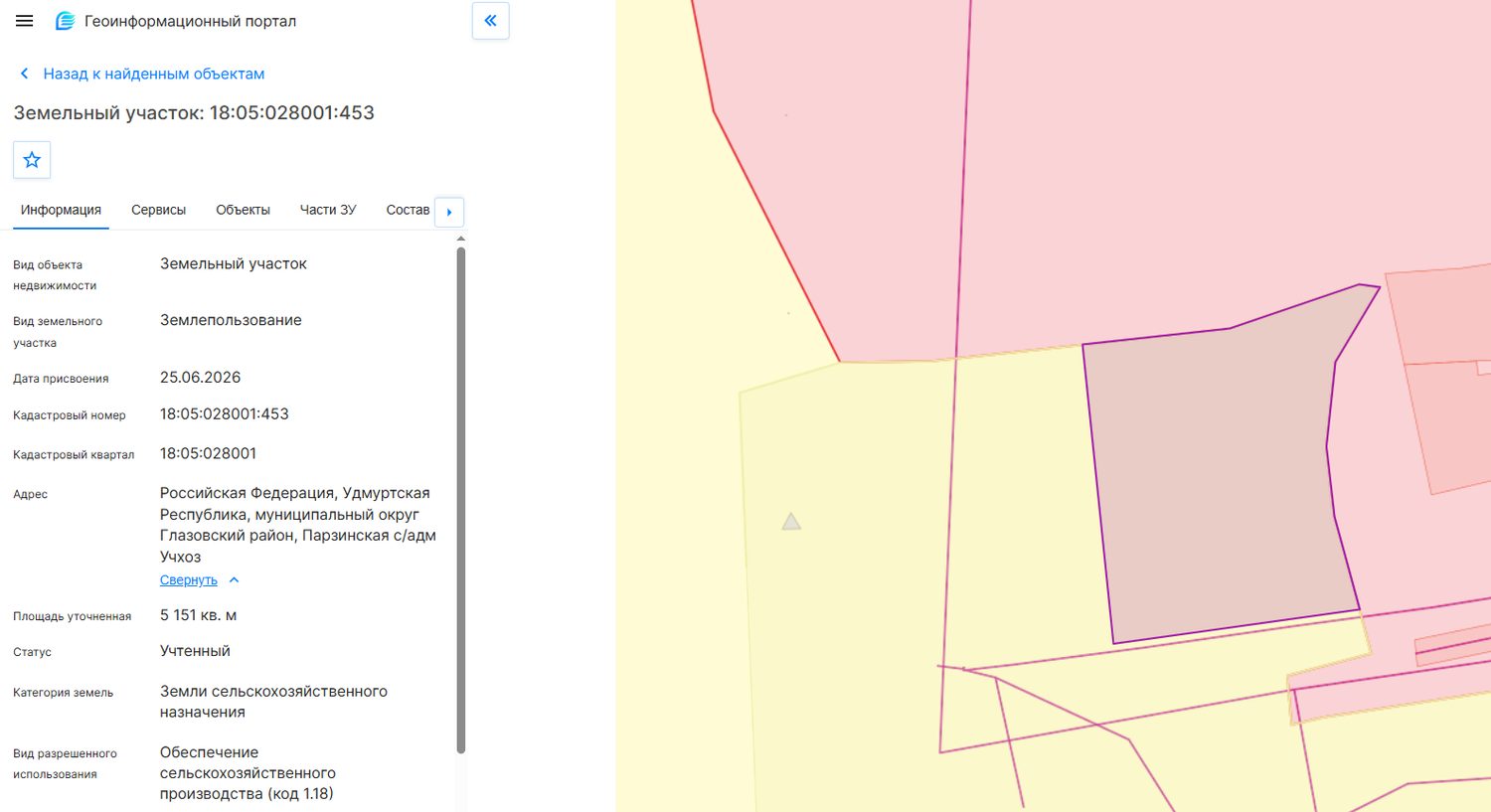This screenshot has width=1491, height=812.
Task: Select the value Землепользование
Action: tap(231, 320)
